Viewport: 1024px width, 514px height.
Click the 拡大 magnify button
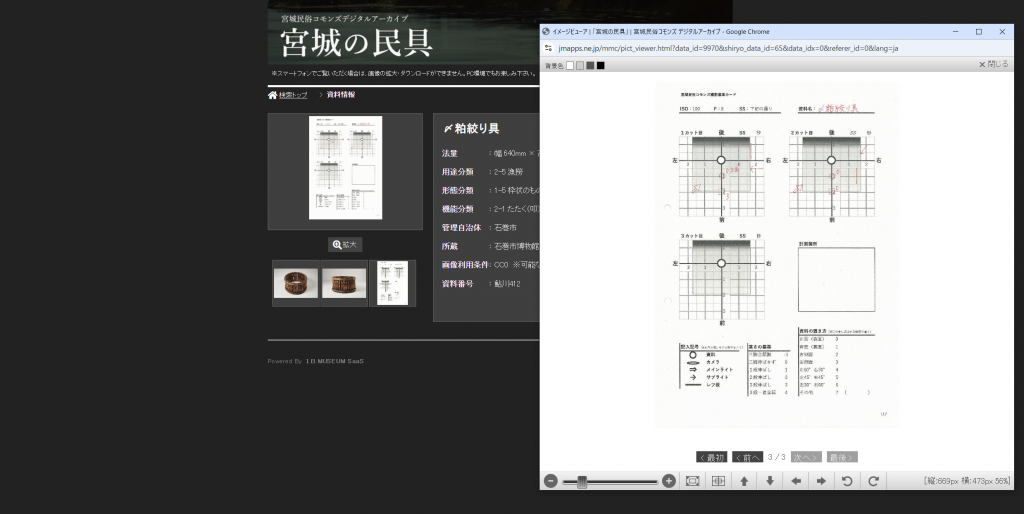coord(345,244)
